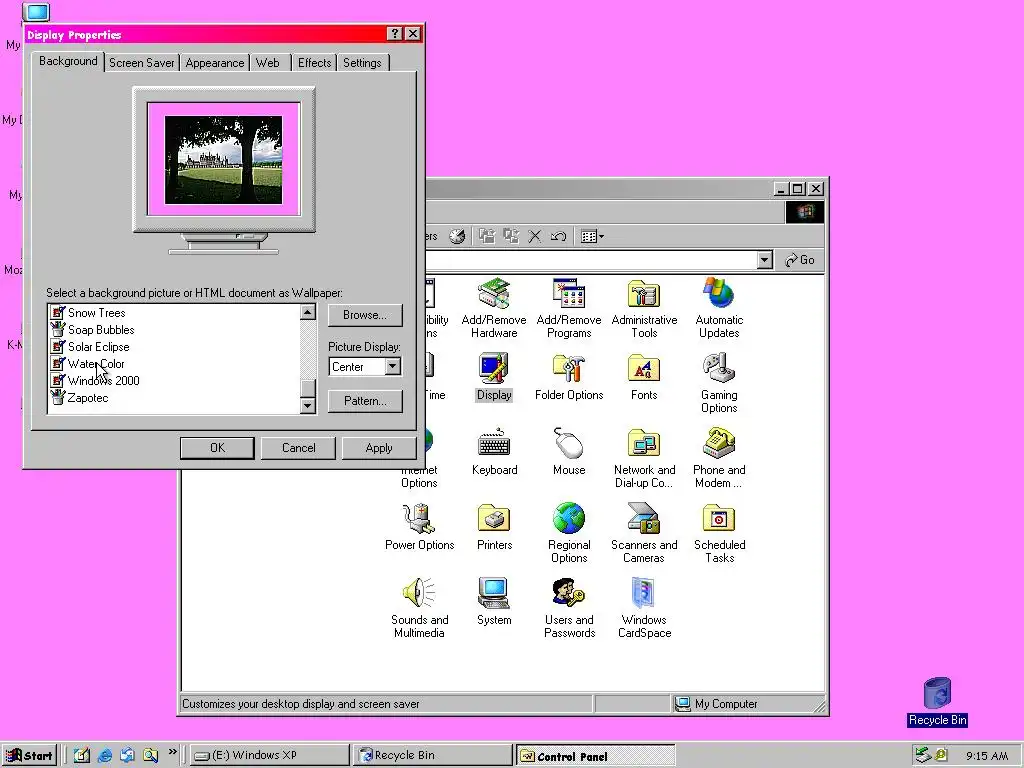Open the Start menu
The width and height of the screenshot is (1024, 768).
tap(30, 756)
